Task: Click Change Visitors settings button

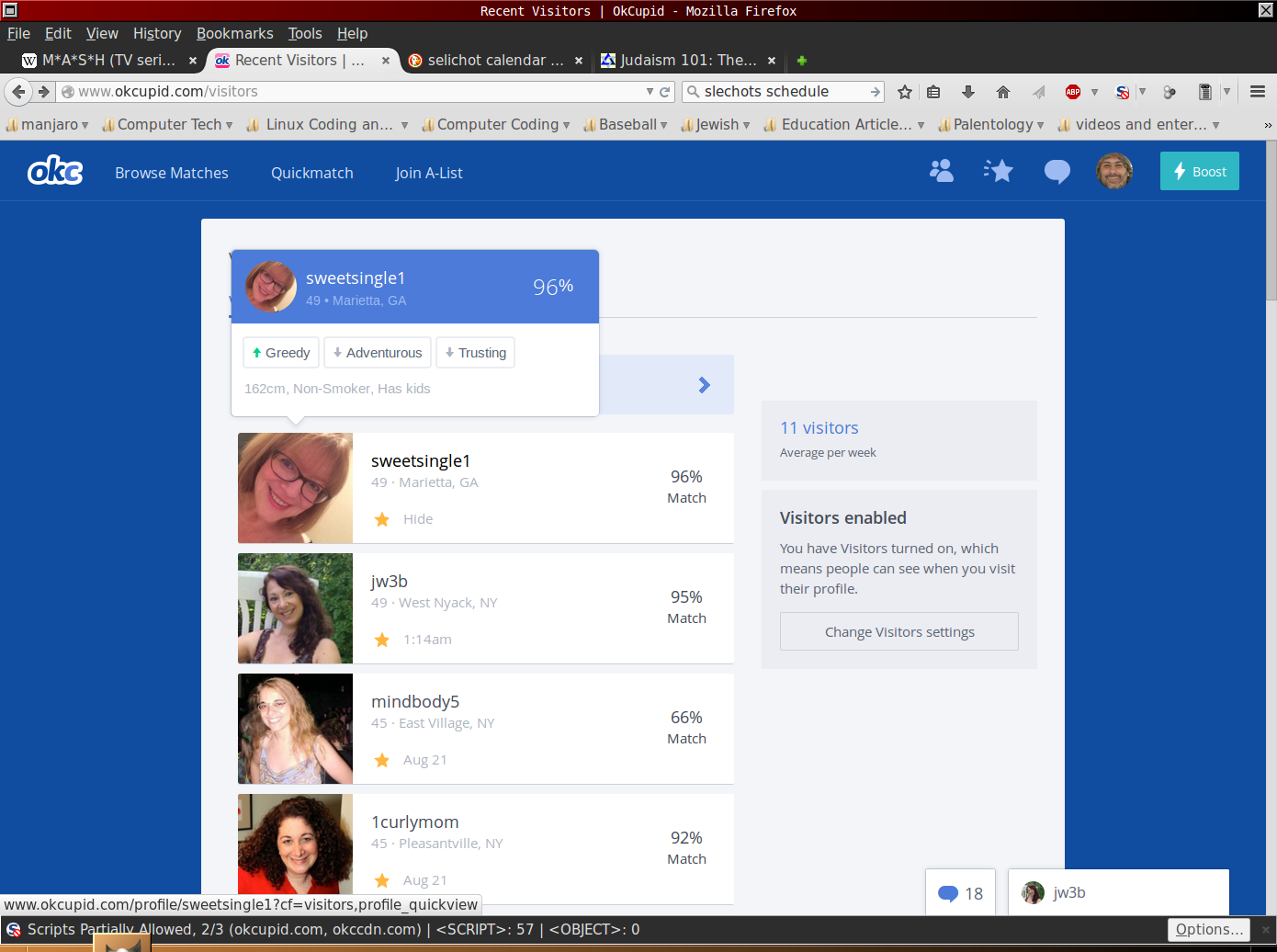Action: point(899,631)
